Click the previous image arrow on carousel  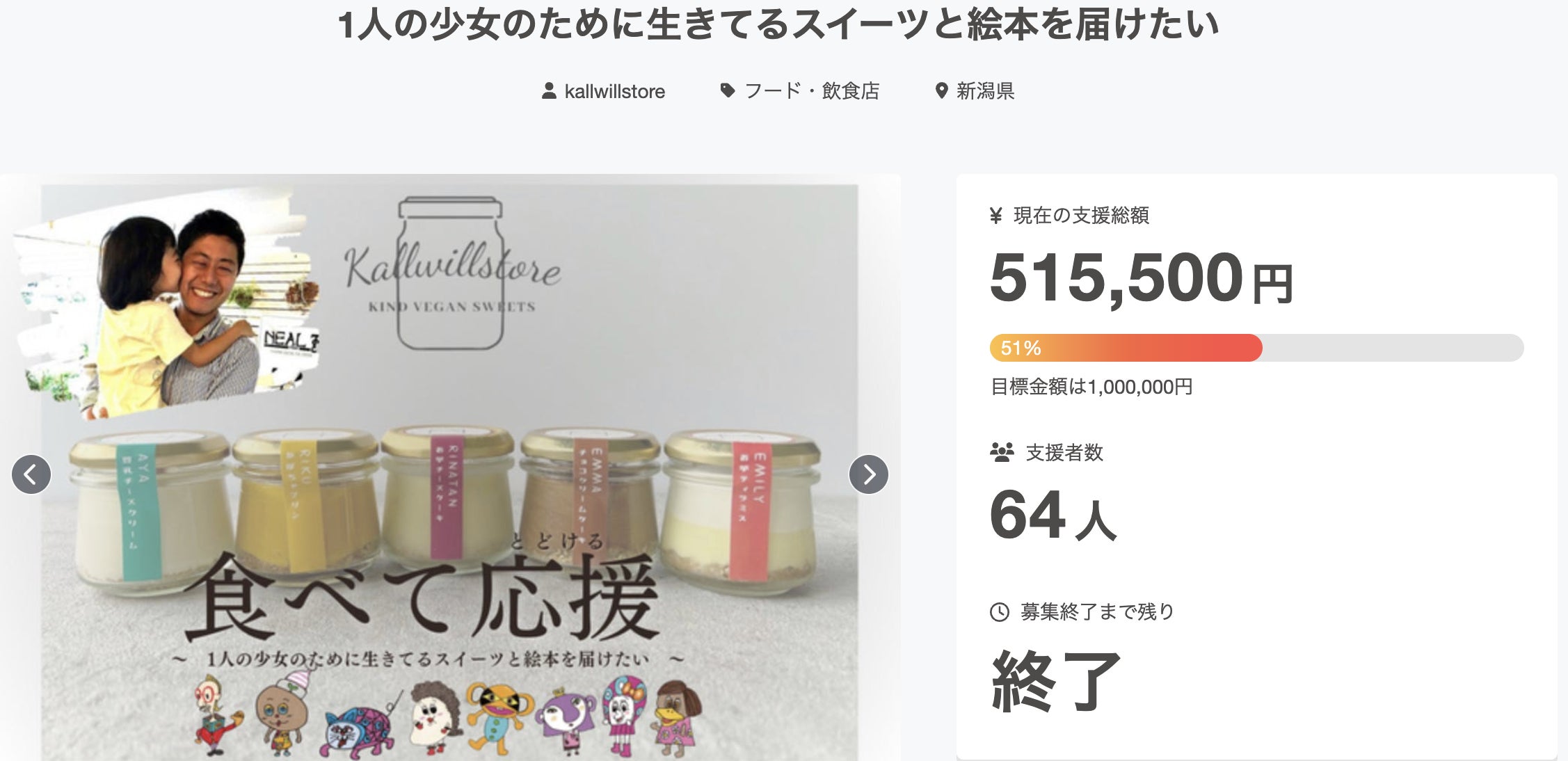(31, 474)
